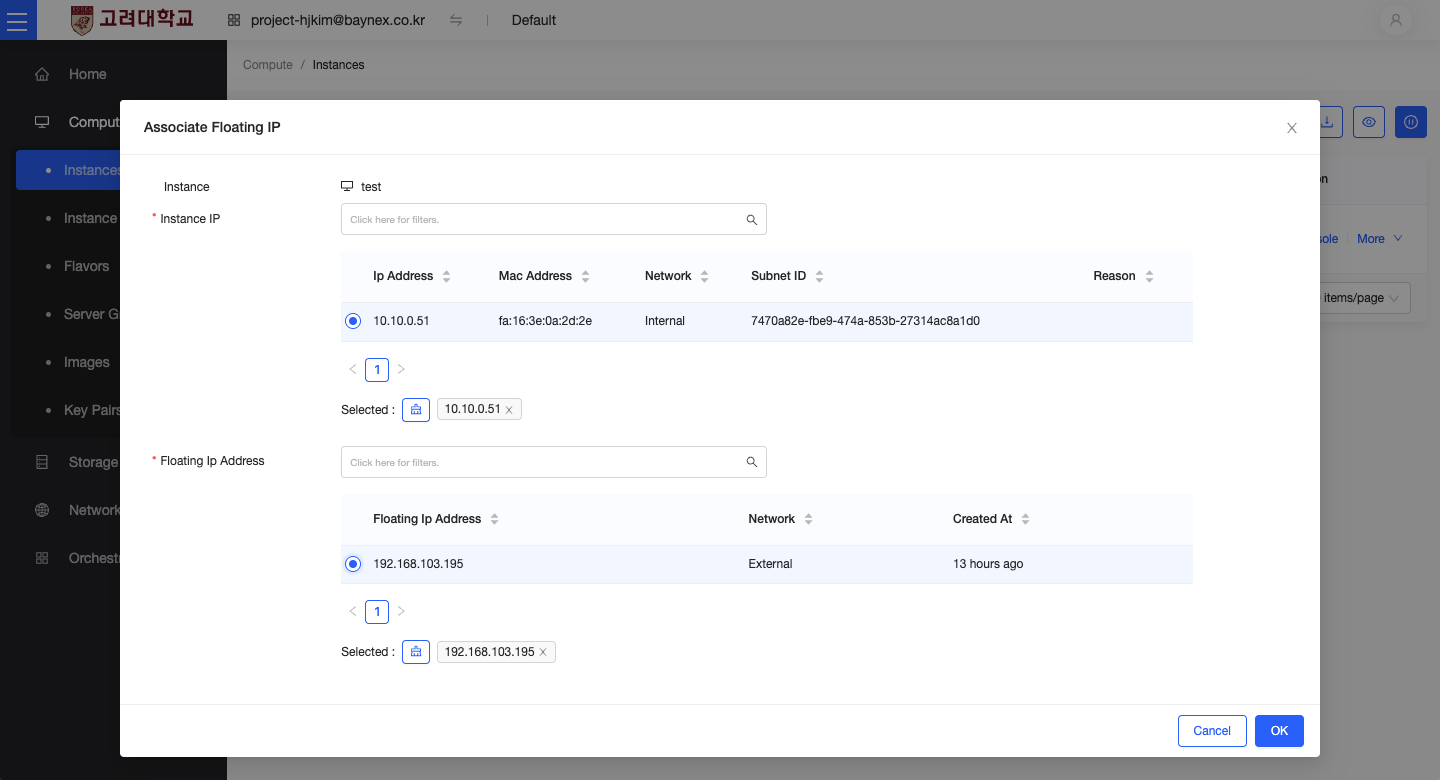Click the project switch arrows icon
The width and height of the screenshot is (1440, 780).
click(456, 20)
